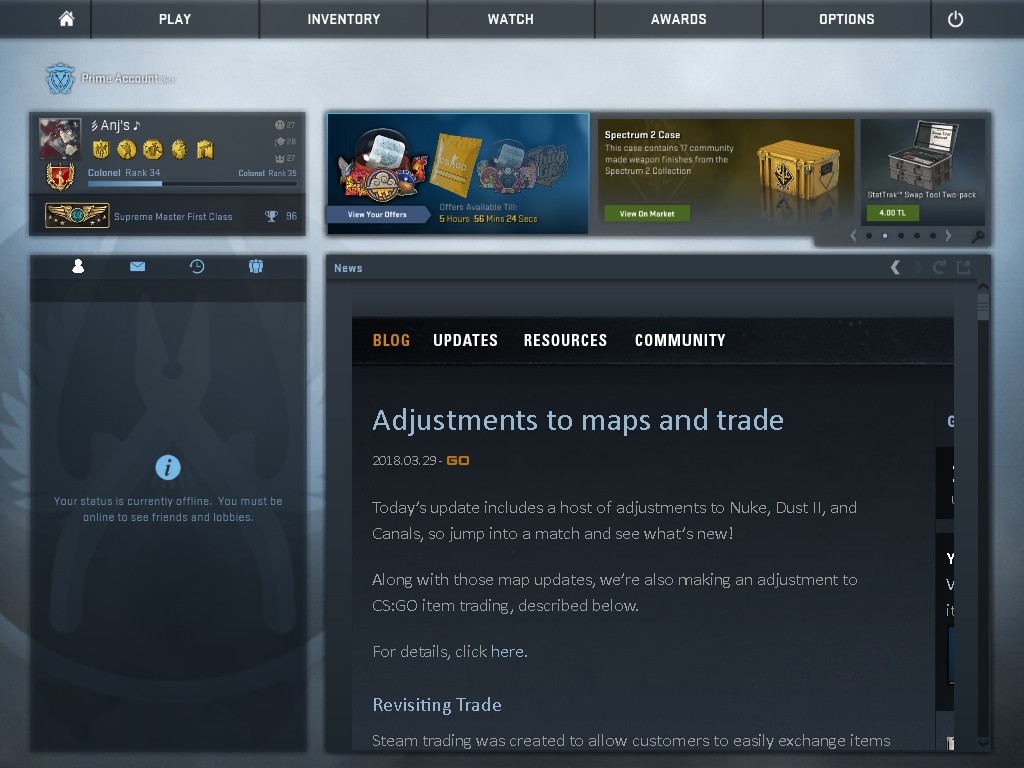1024x768 pixels.
Task: Switch to friends list person tab
Action: tap(78, 266)
